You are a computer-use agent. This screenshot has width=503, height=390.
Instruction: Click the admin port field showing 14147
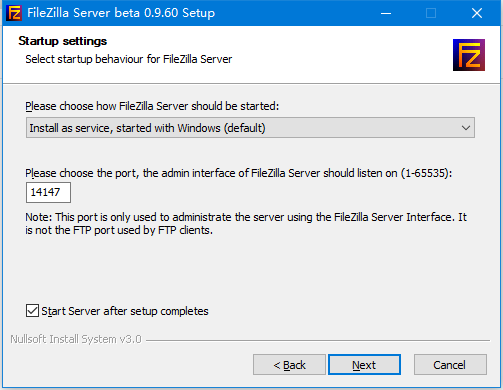[48, 192]
